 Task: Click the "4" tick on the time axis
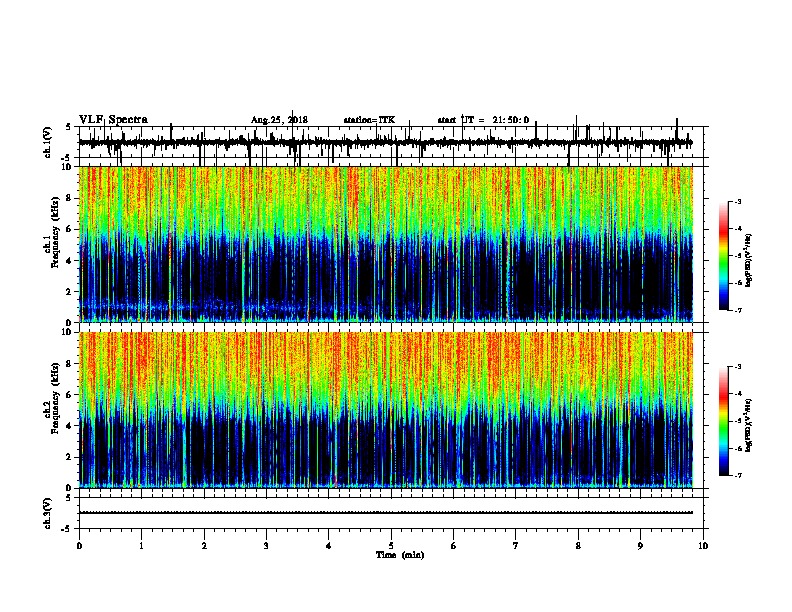click(329, 546)
